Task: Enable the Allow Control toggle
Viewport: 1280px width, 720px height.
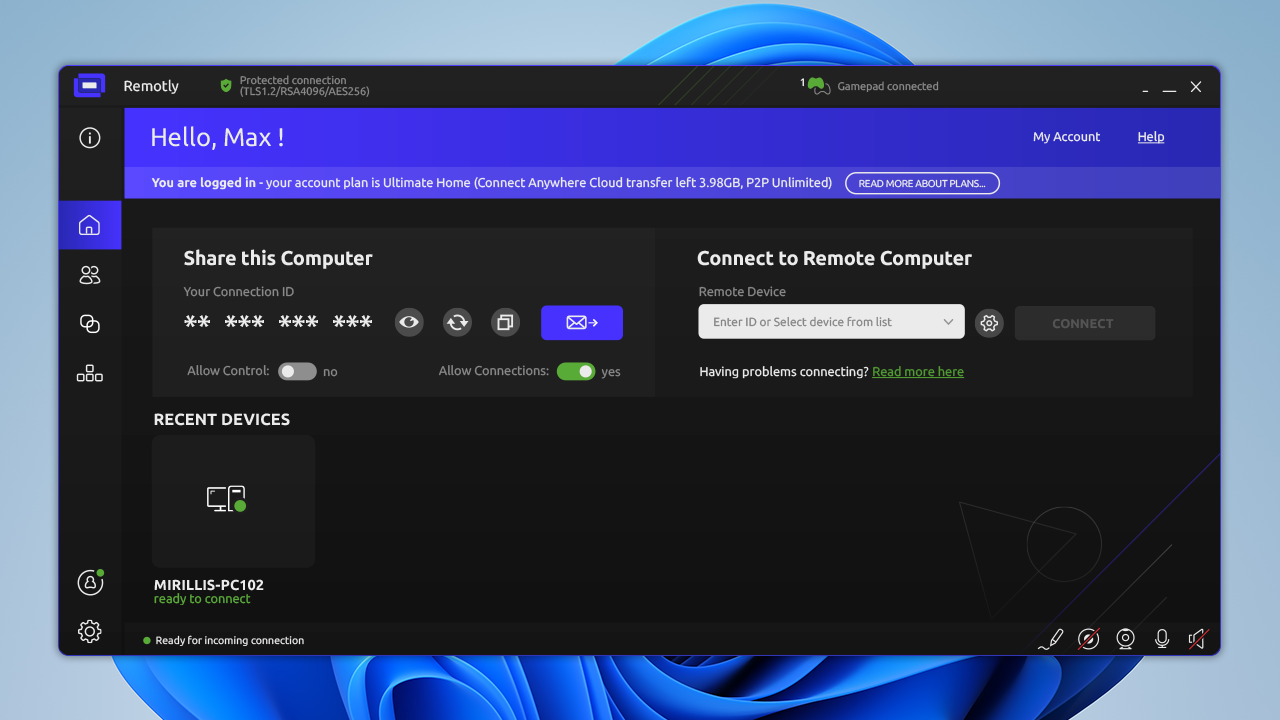Action: pyautogui.click(x=297, y=371)
